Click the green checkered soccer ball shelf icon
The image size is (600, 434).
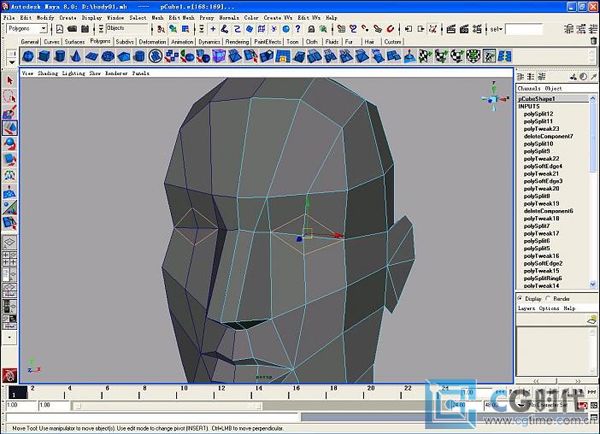pos(473,57)
